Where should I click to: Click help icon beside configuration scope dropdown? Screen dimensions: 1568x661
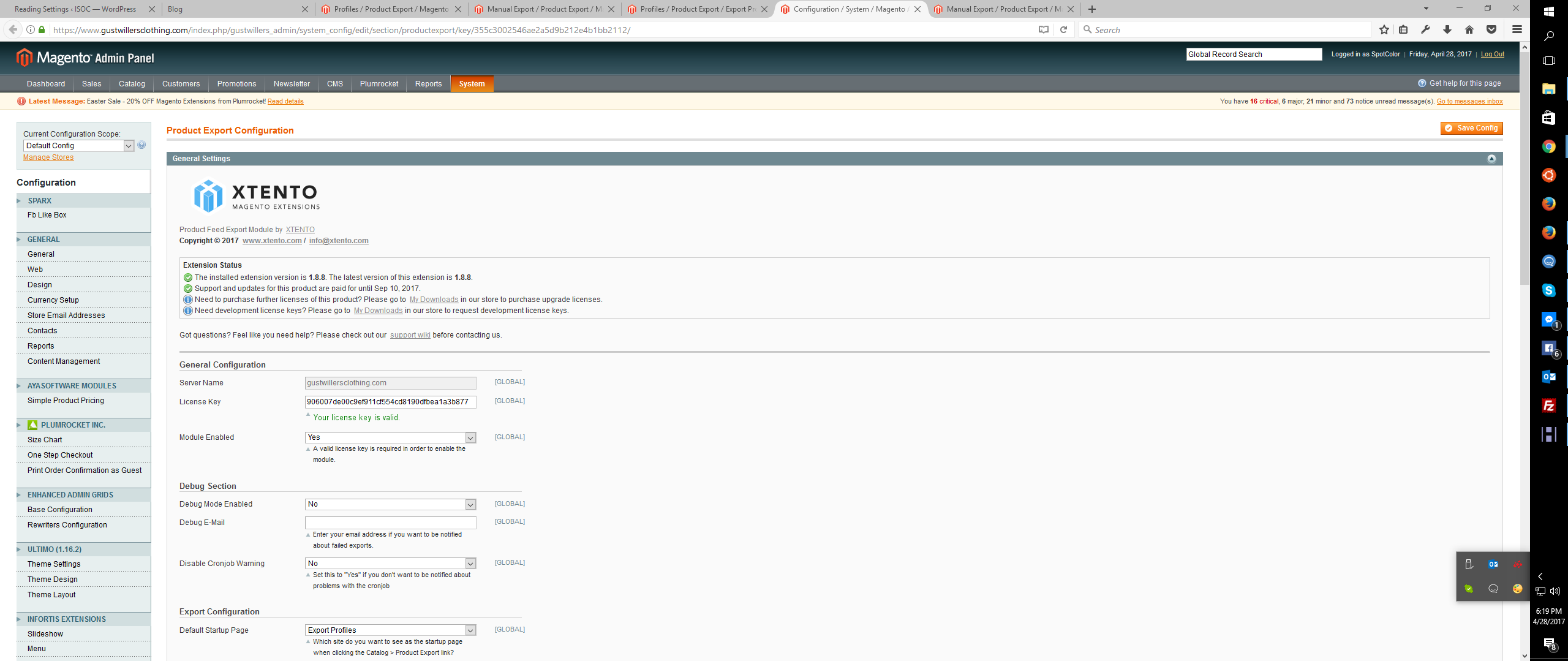click(141, 145)
